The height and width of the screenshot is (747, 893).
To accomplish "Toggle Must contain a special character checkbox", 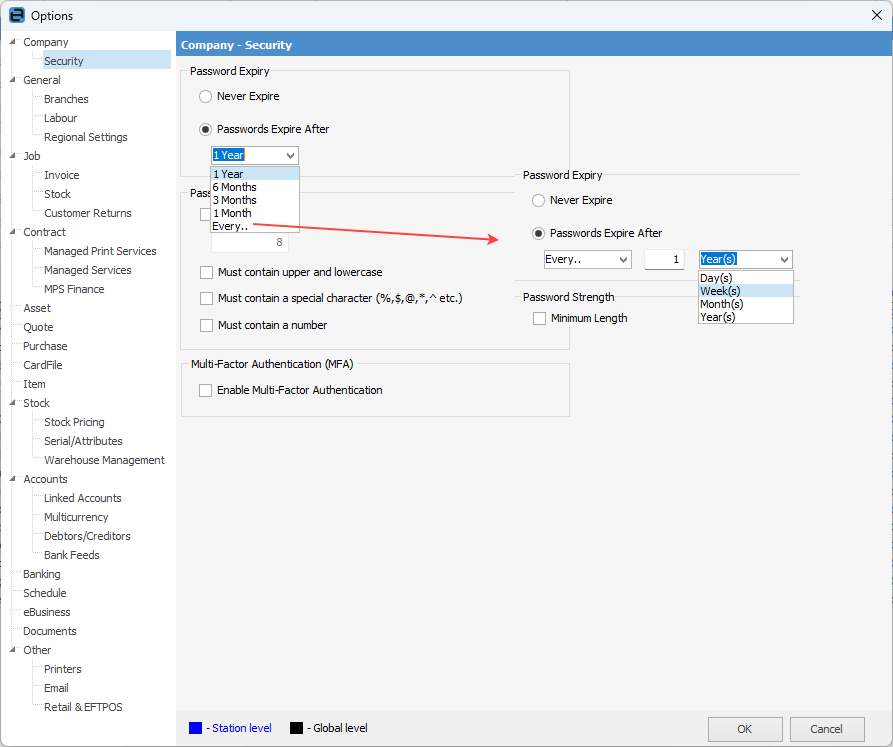I will click(207, 298).
